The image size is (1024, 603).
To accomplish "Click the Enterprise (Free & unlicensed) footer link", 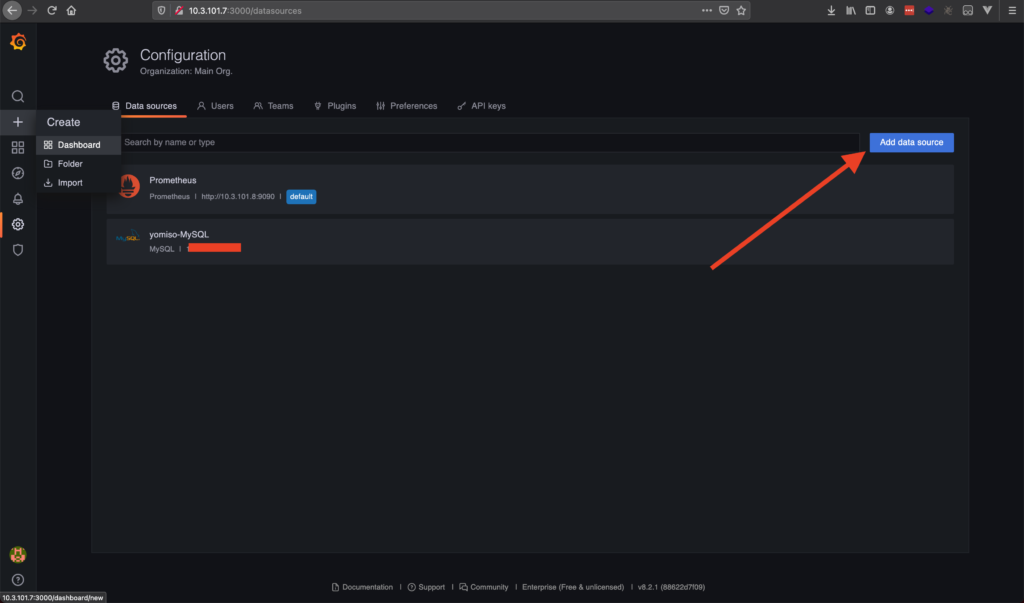I will [x=573, y=587].
